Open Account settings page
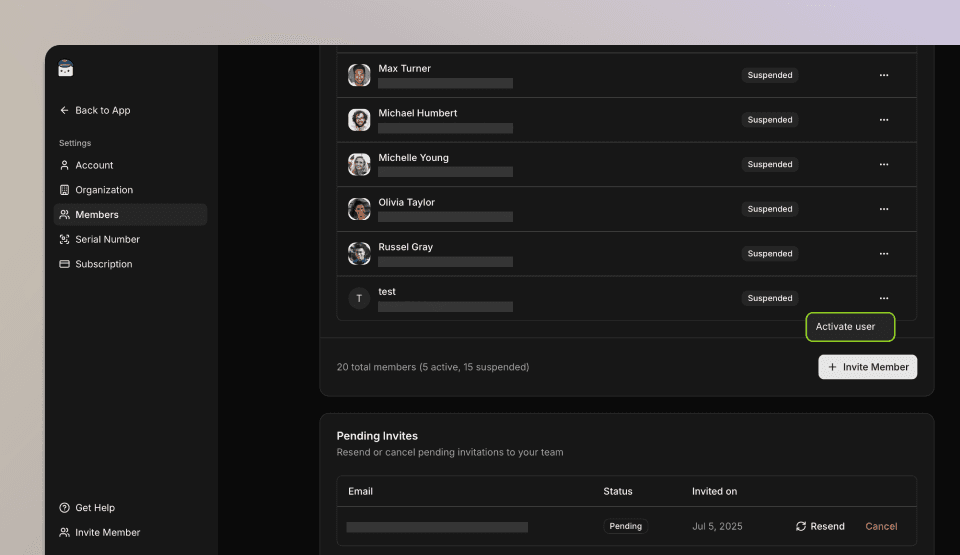The height and width of the screenshot is (555, 960). click(x=94, y=165)
